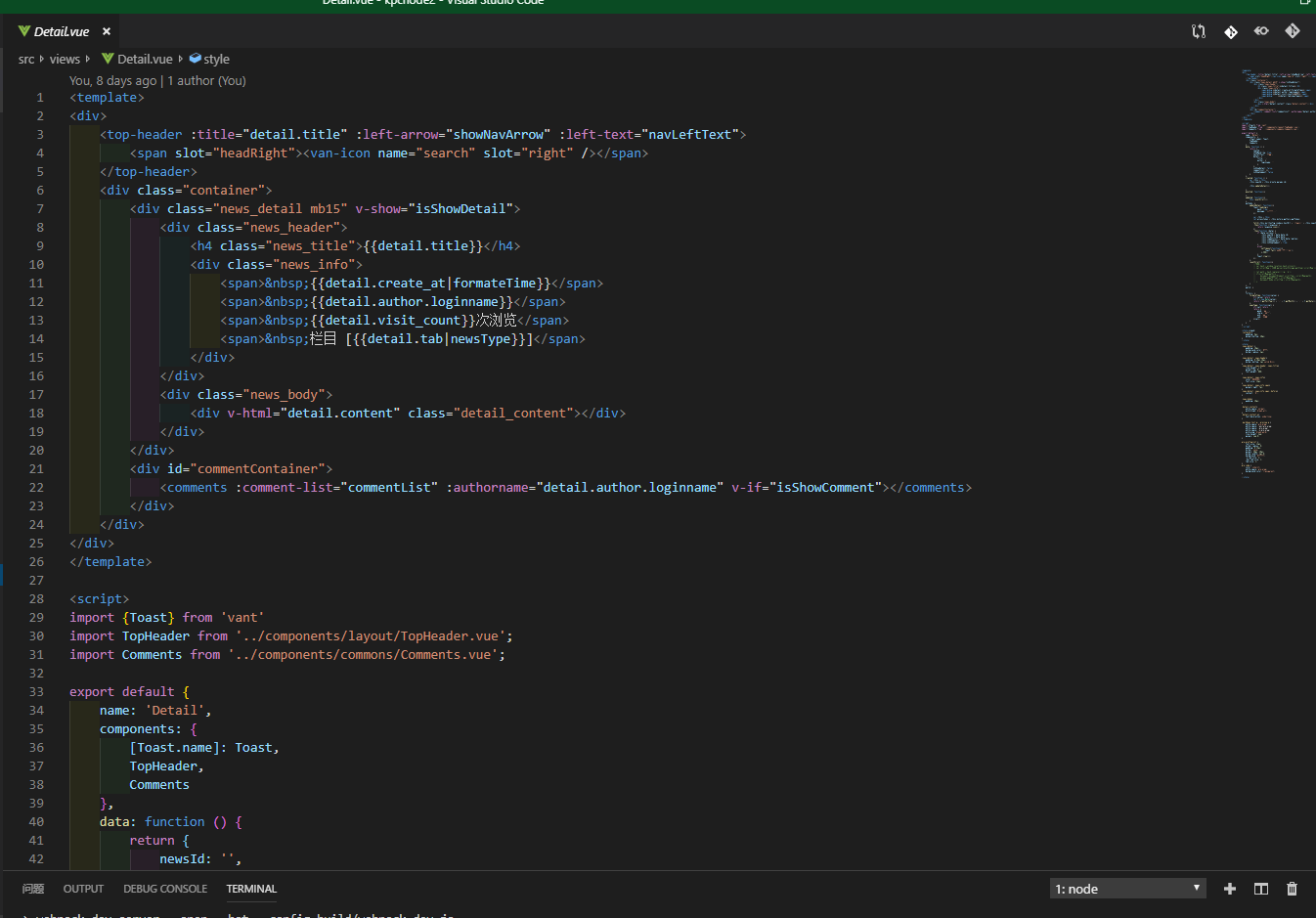Click 'You, 8 days ago' blame annotation

click(112, 80)
